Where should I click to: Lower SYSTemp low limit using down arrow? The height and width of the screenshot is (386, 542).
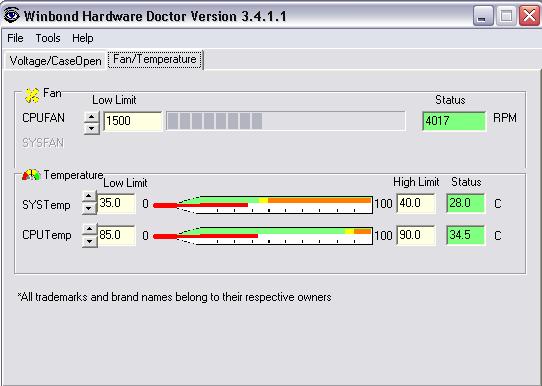89,208
